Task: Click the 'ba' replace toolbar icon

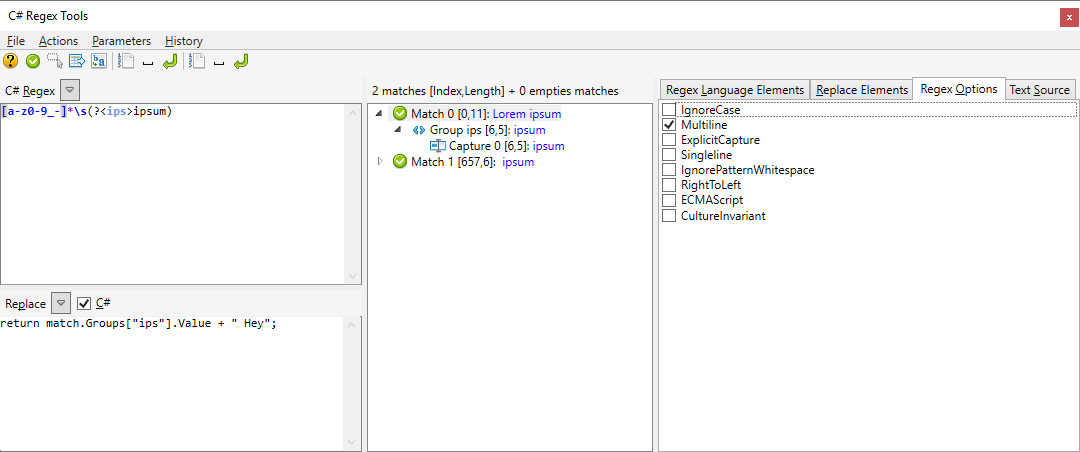Action: pyautogui.click(x=99, y=62)
